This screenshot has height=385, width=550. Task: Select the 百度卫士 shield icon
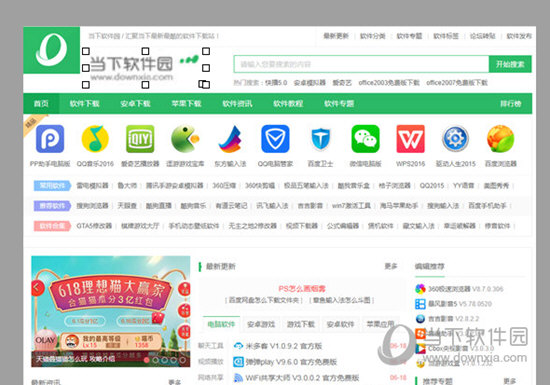tap(320, 139)
